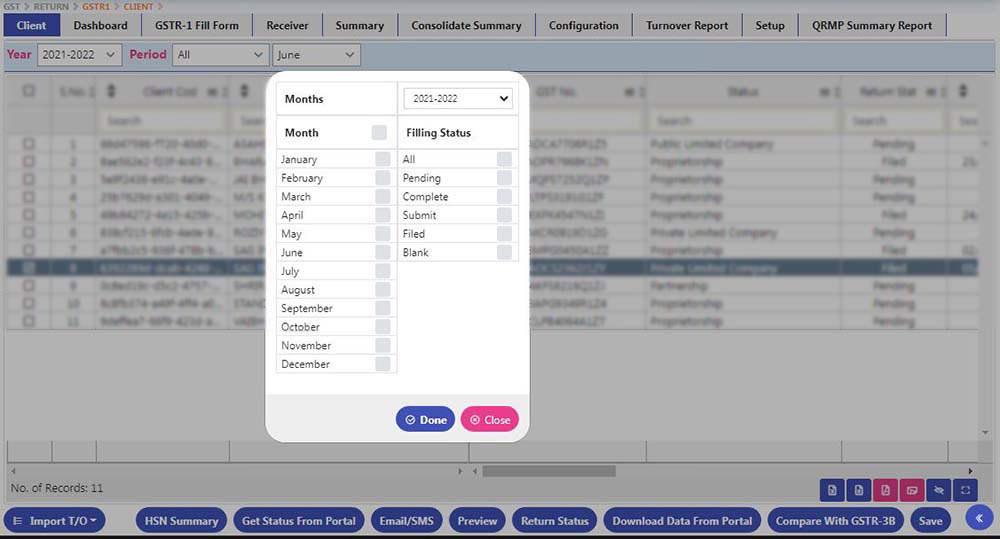
Task: Click the Search field under Status column
Action: click(x=741, y=121)
